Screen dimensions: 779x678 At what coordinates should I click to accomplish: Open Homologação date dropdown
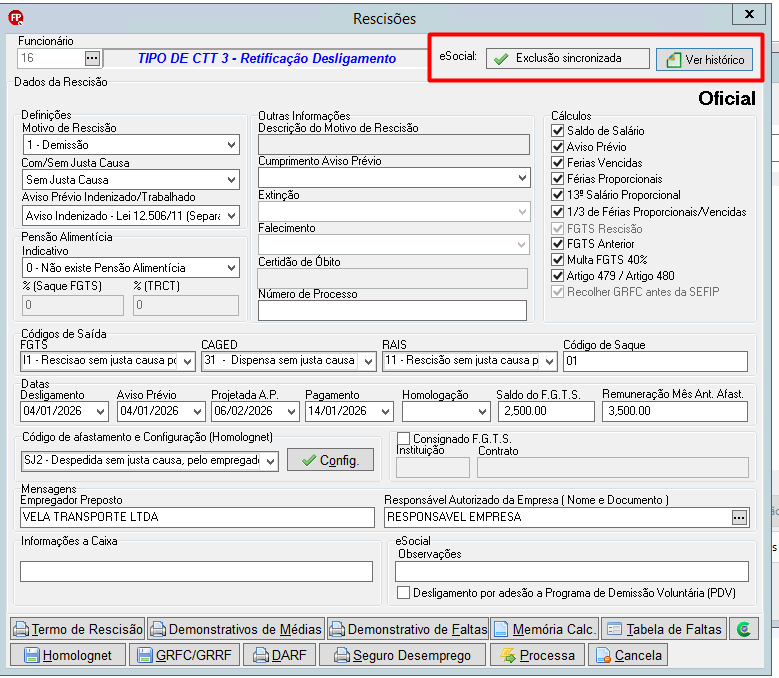482,412
